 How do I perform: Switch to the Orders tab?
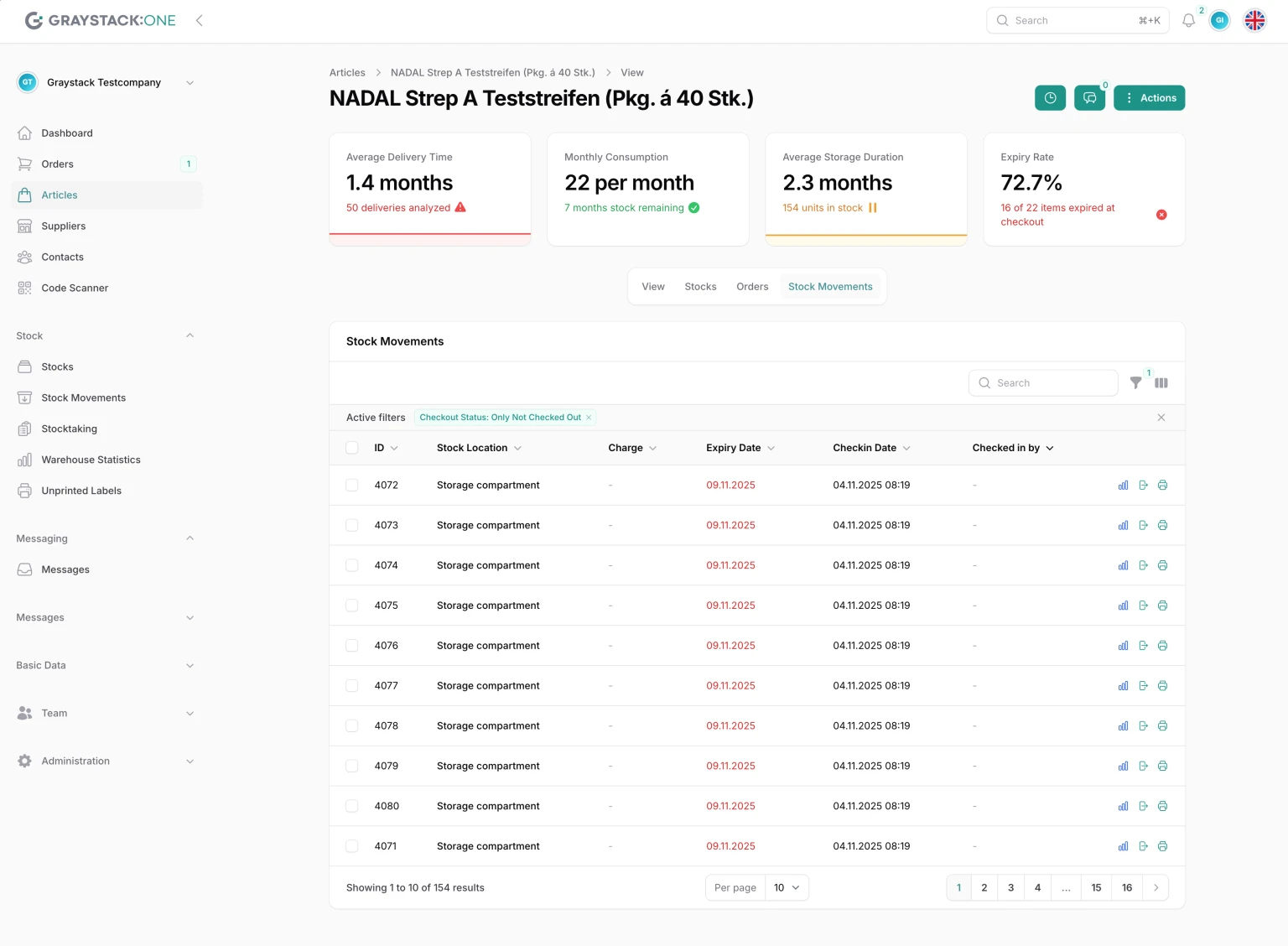coord(752,287)
